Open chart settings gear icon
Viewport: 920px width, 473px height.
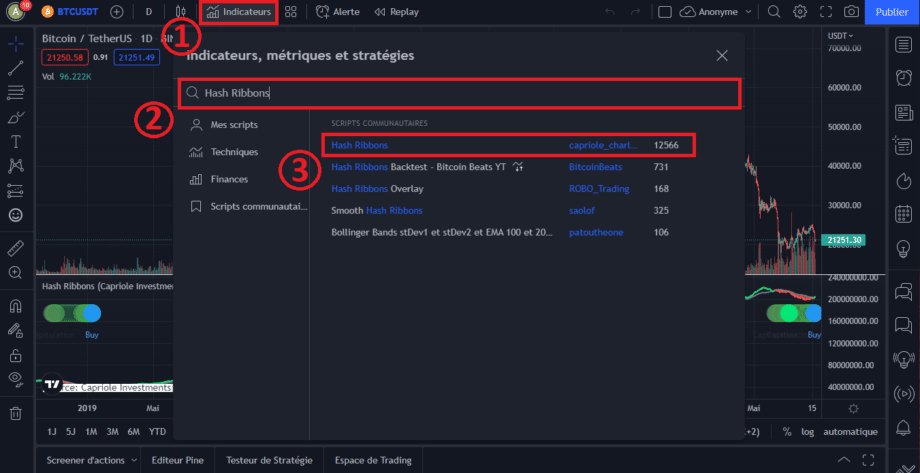[800, 12]
